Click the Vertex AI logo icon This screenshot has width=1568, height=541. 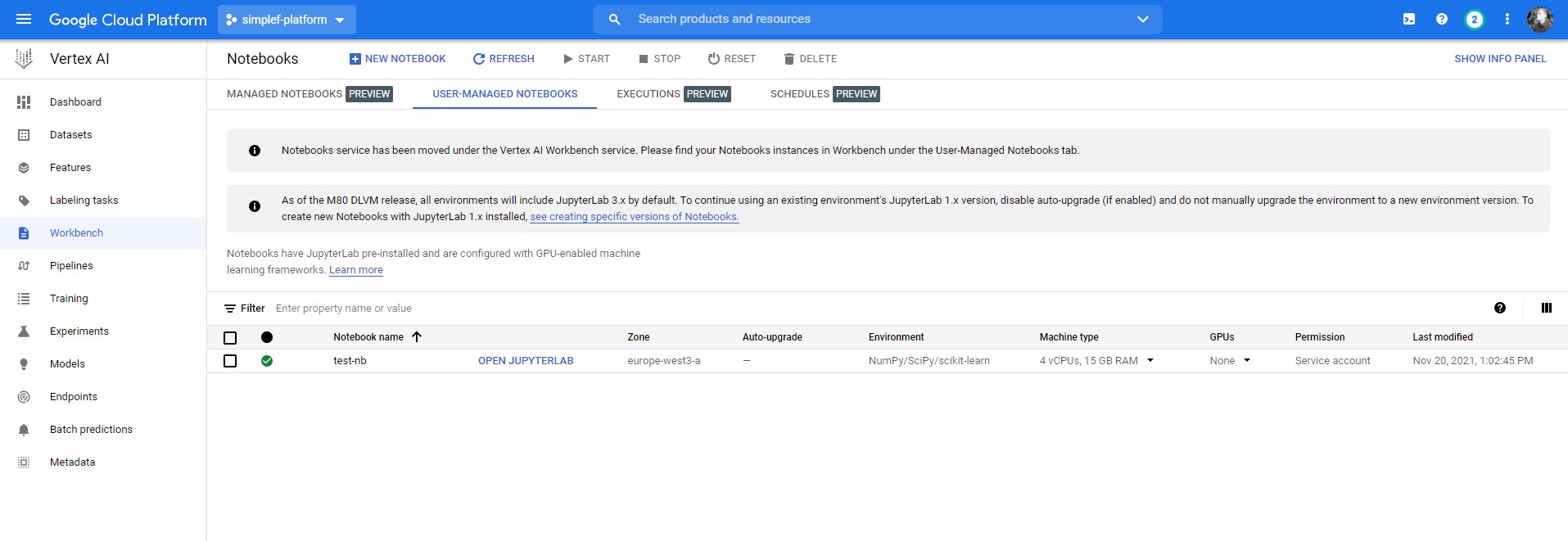(24, 58)
